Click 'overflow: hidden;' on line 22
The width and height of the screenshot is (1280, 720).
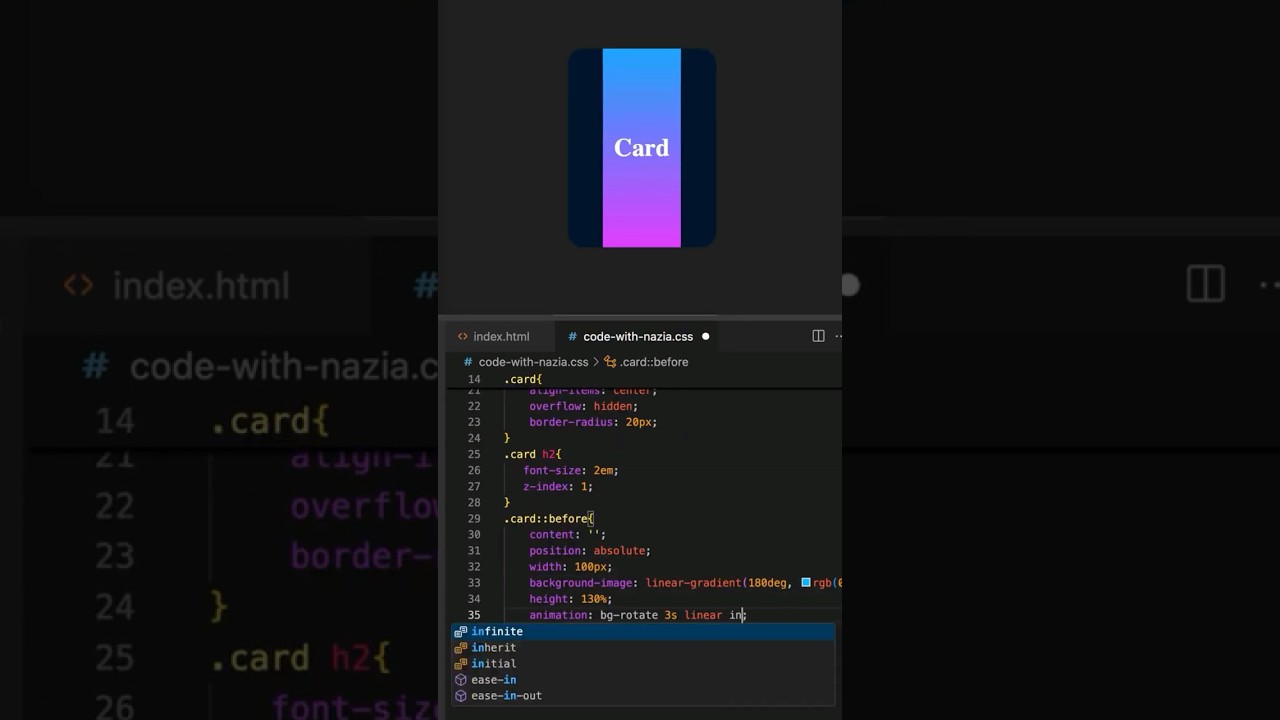pyautogui.click(x=583, y=406)
